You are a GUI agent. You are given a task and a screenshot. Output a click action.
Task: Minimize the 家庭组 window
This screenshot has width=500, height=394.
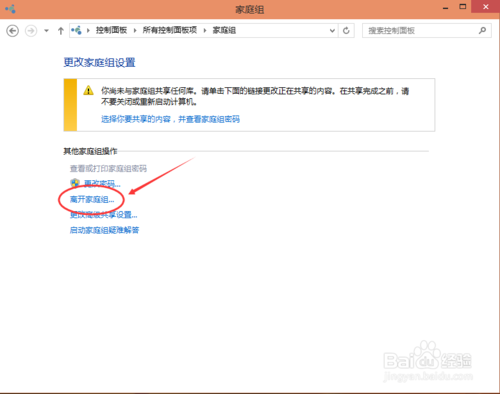tap(445, 7)
